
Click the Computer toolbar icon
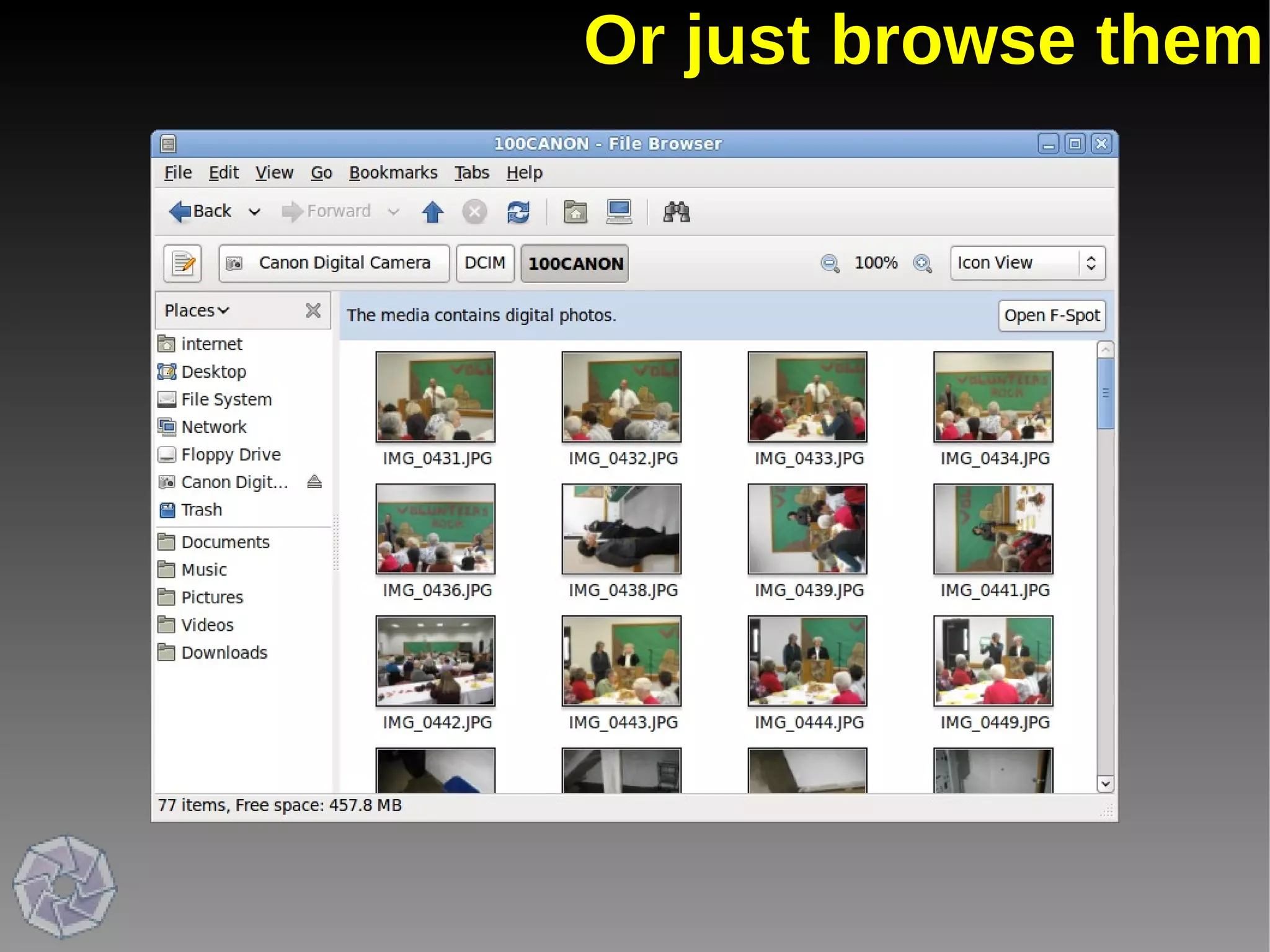pos(618,212)
